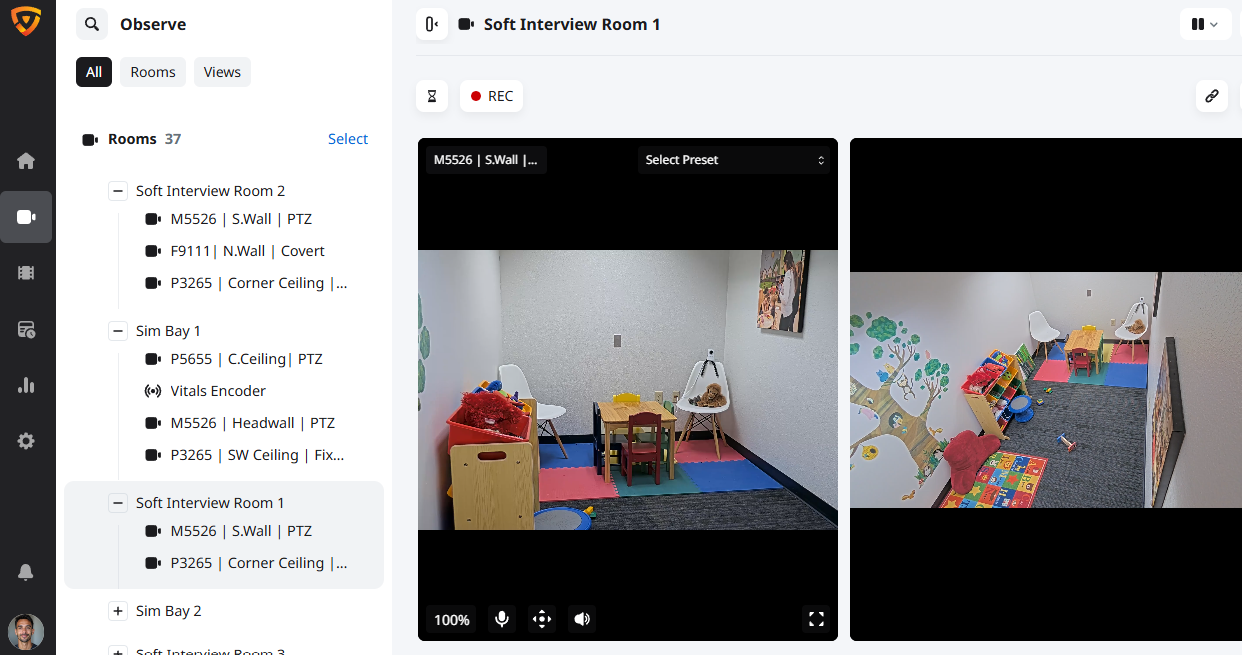
Task: Toggle the REC recording button
Action: coord(491,96)
